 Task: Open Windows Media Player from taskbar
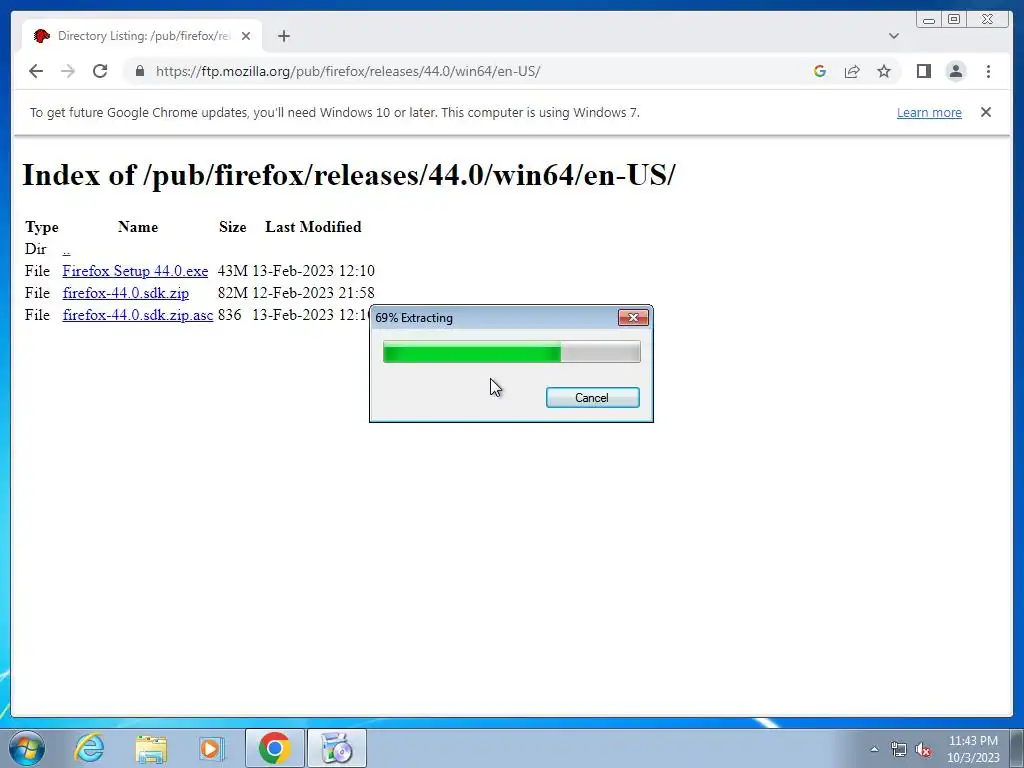(x=211, y=748)
